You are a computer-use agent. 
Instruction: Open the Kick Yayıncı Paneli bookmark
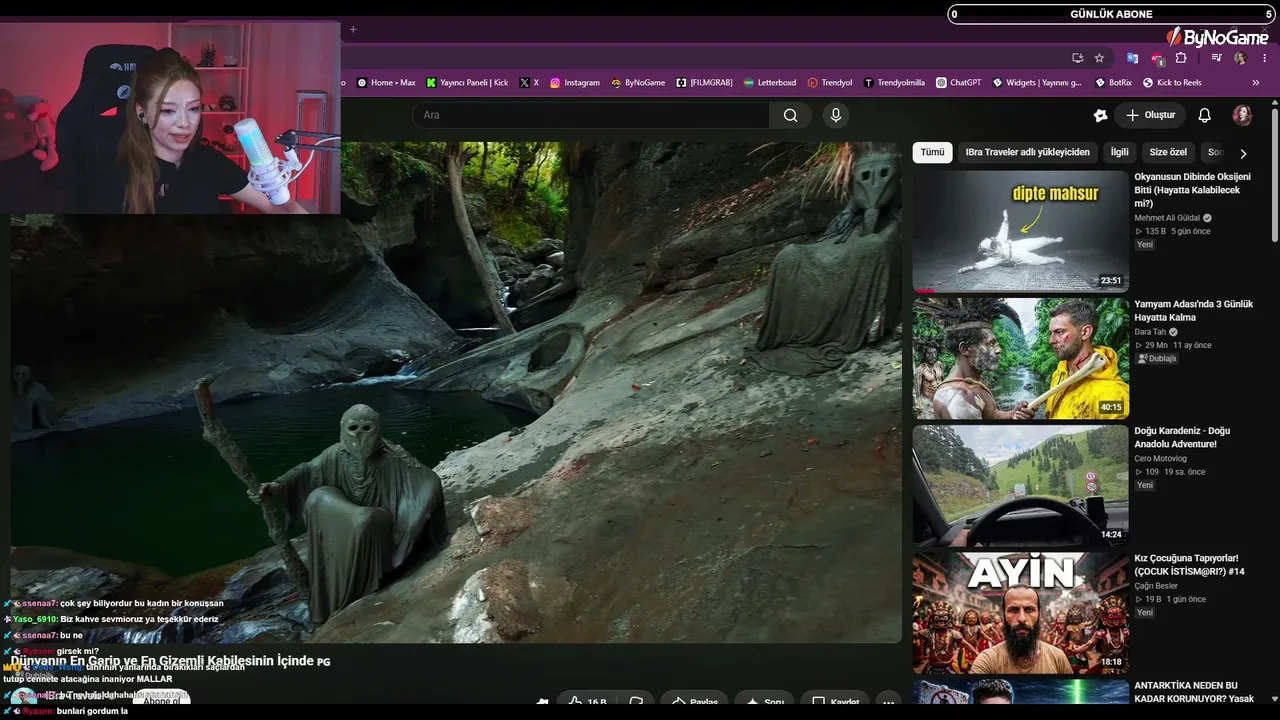[467, 83]
